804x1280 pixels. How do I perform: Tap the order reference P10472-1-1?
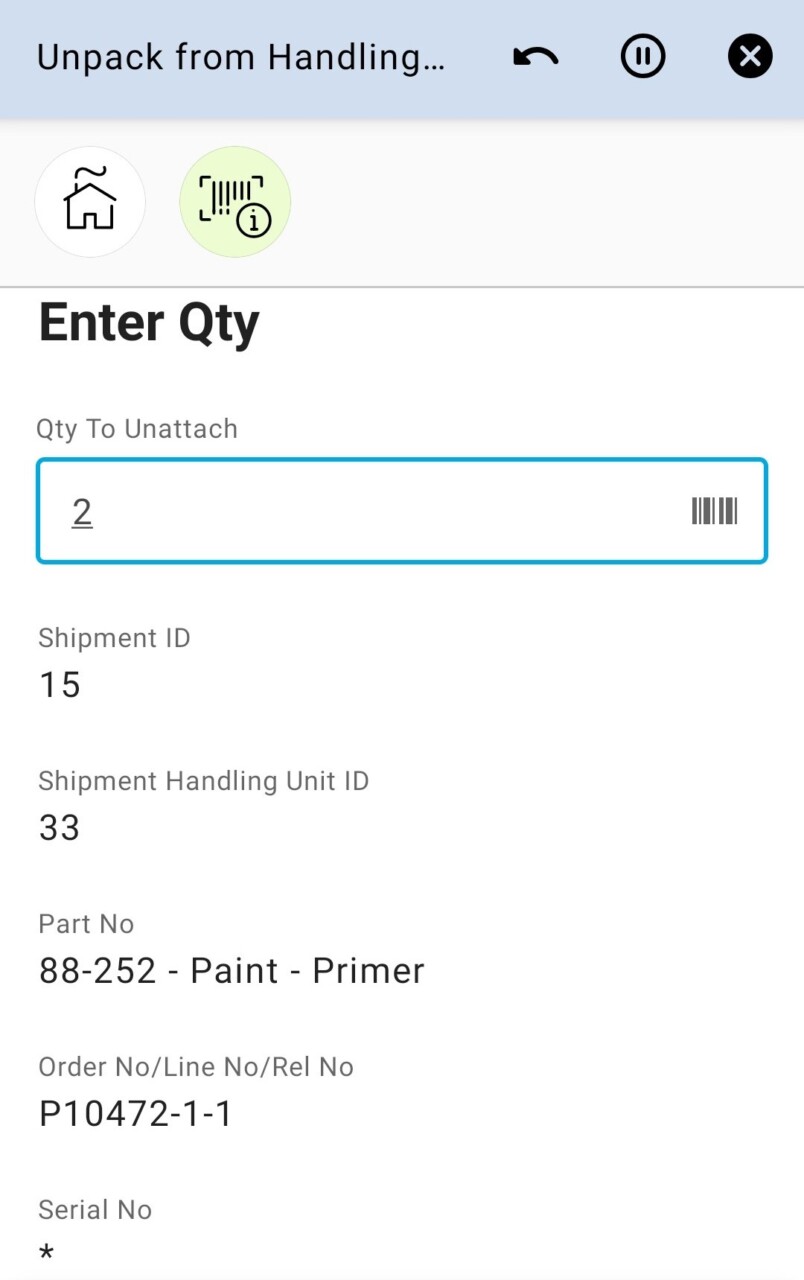tap(136, 1114)
